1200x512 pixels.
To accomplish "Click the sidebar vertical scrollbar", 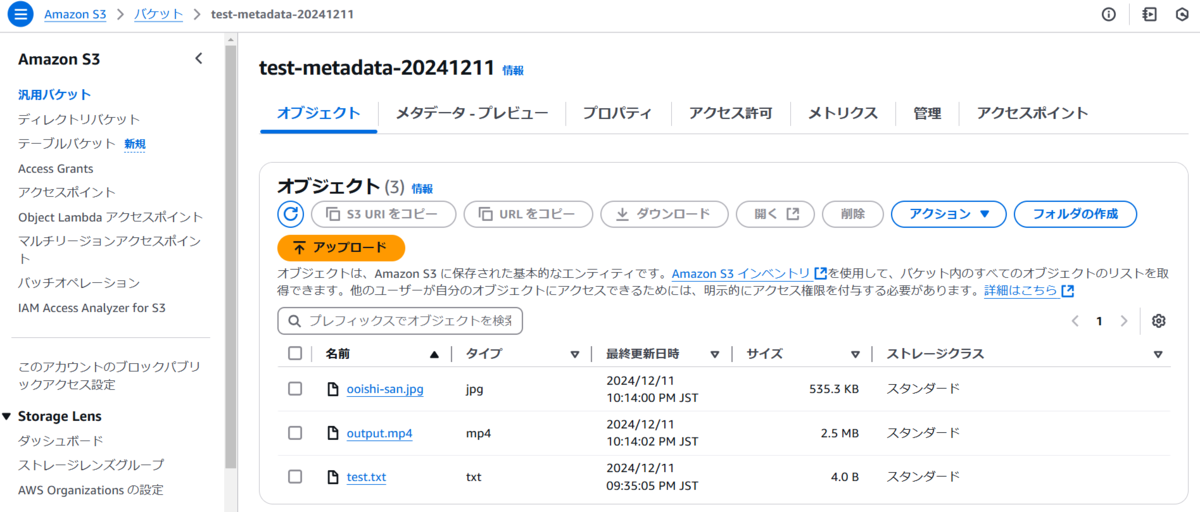I will (232, 255).
